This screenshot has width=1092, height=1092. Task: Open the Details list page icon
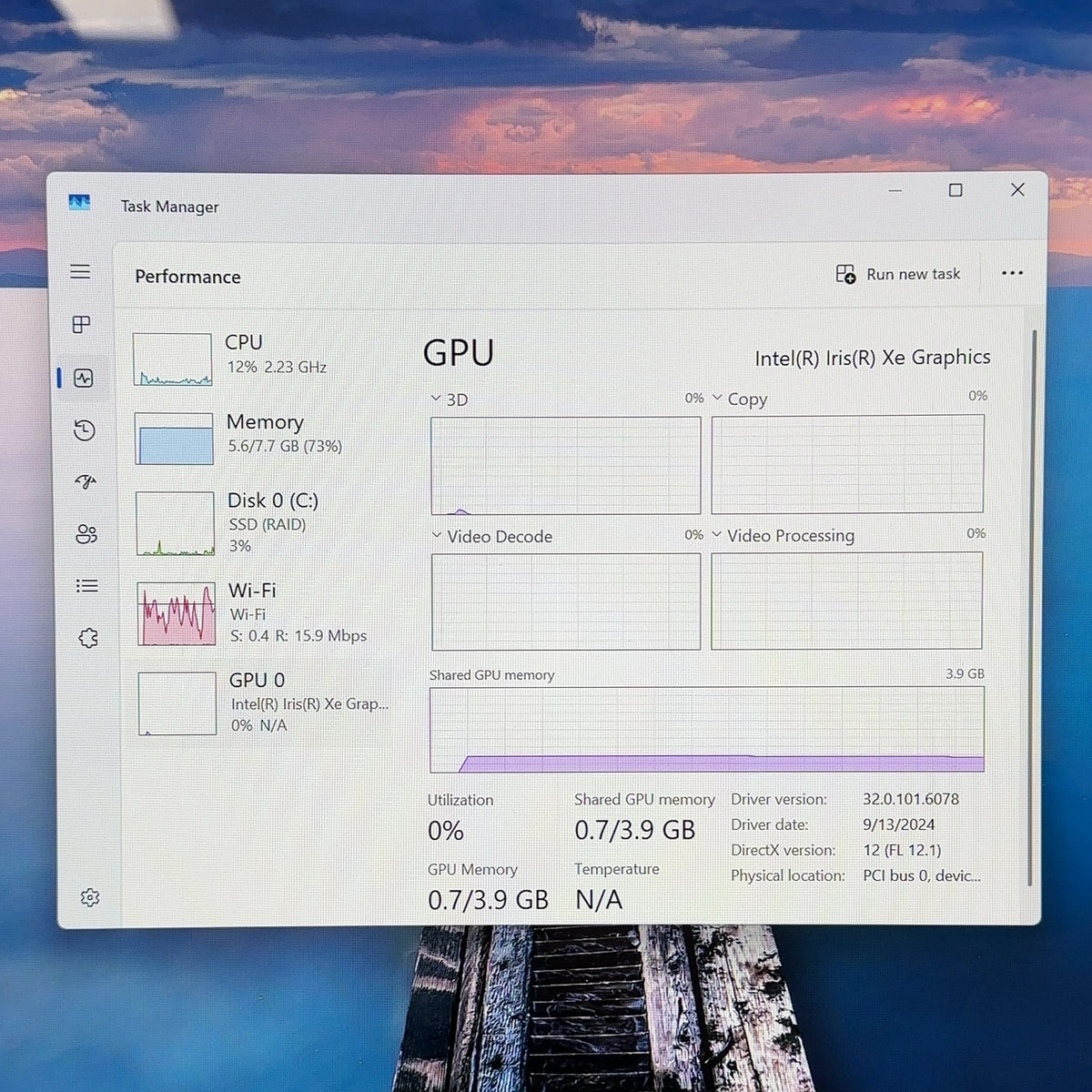pyautogui.click(x=87, y=586)
